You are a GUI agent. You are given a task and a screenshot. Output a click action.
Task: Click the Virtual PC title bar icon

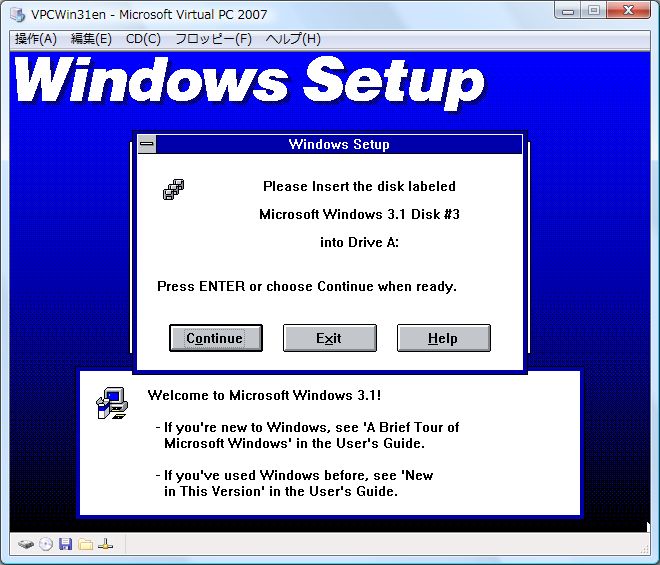(x=18, y=14)
